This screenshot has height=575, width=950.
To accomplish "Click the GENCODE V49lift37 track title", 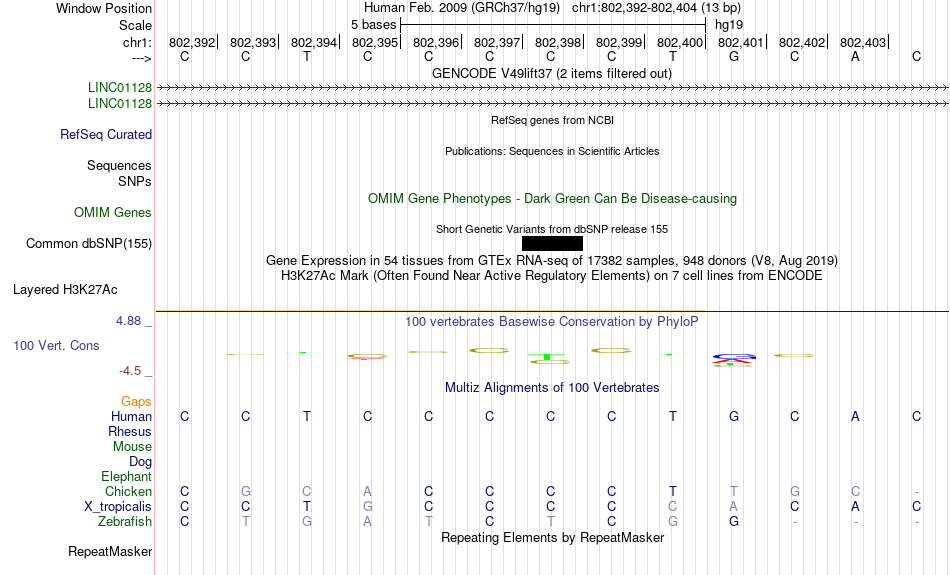I will click(x=551, y=73).
